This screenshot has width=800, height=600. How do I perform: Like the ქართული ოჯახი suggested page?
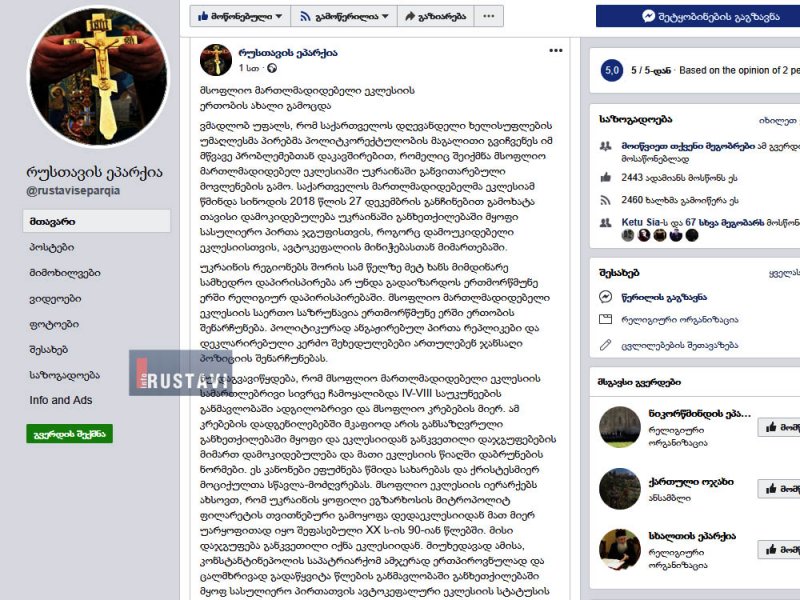(x=779, y=489)
